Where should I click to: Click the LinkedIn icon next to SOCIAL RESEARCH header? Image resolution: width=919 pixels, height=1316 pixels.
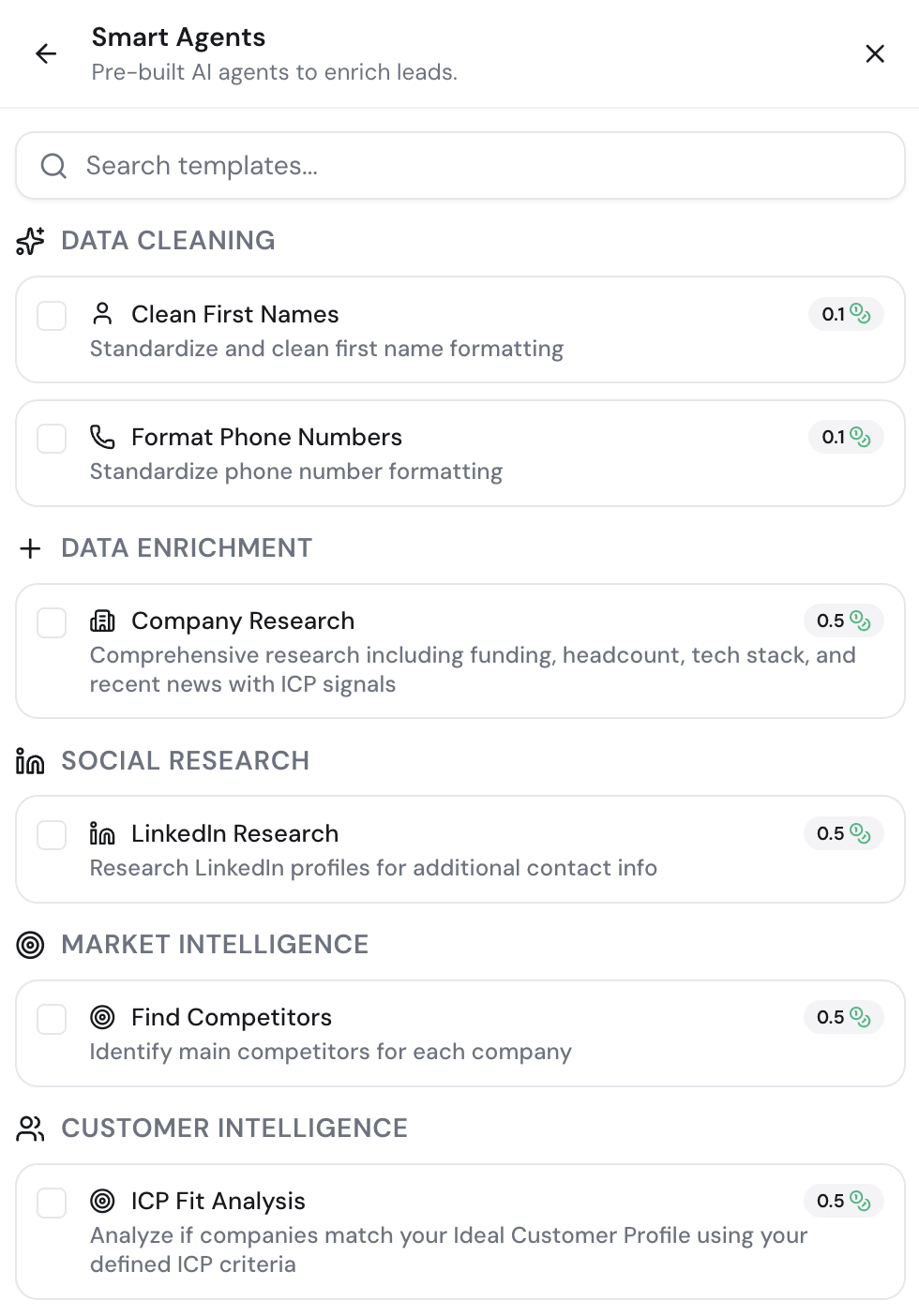[x=30, y=760]
